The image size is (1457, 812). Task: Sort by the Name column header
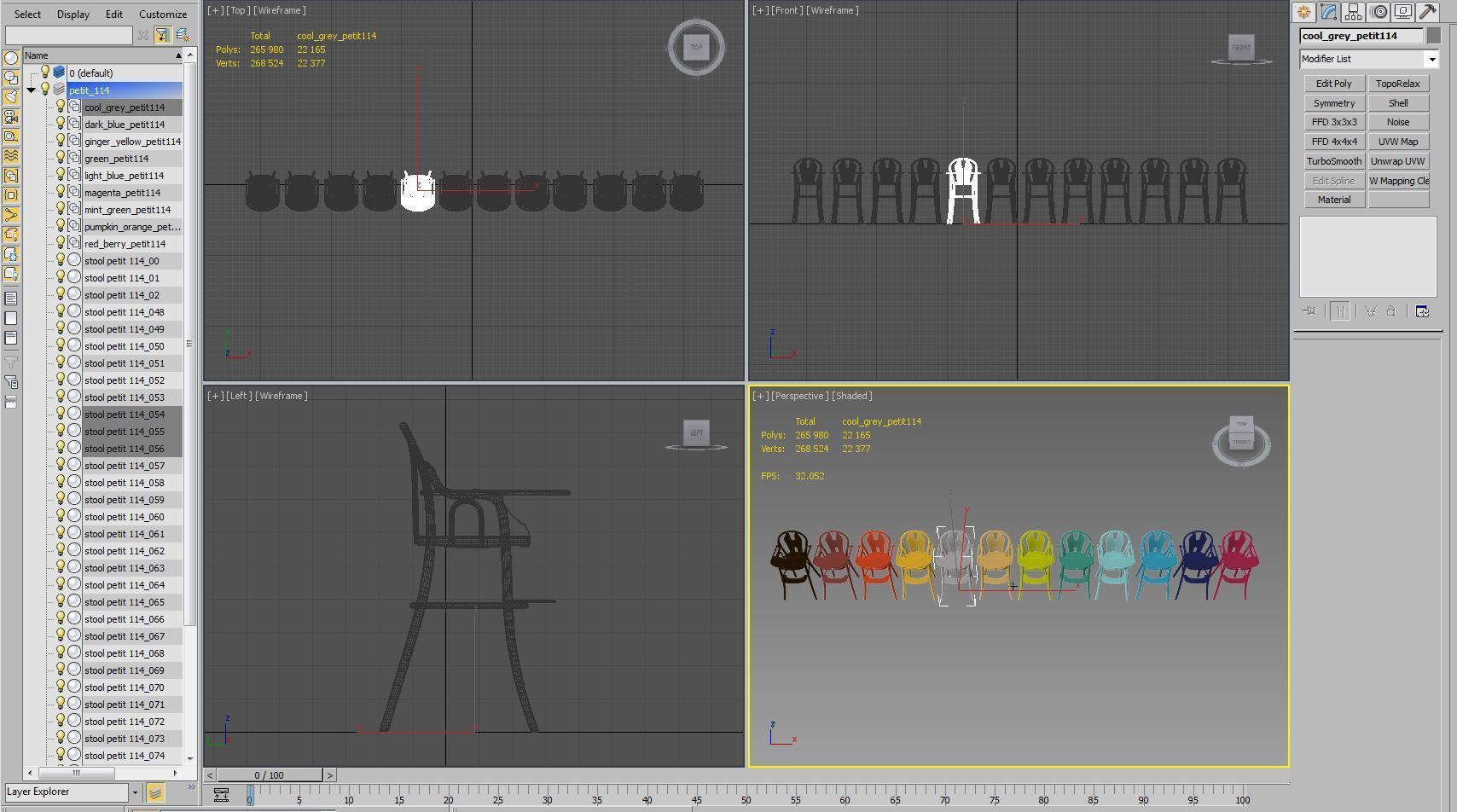[102, 55]
